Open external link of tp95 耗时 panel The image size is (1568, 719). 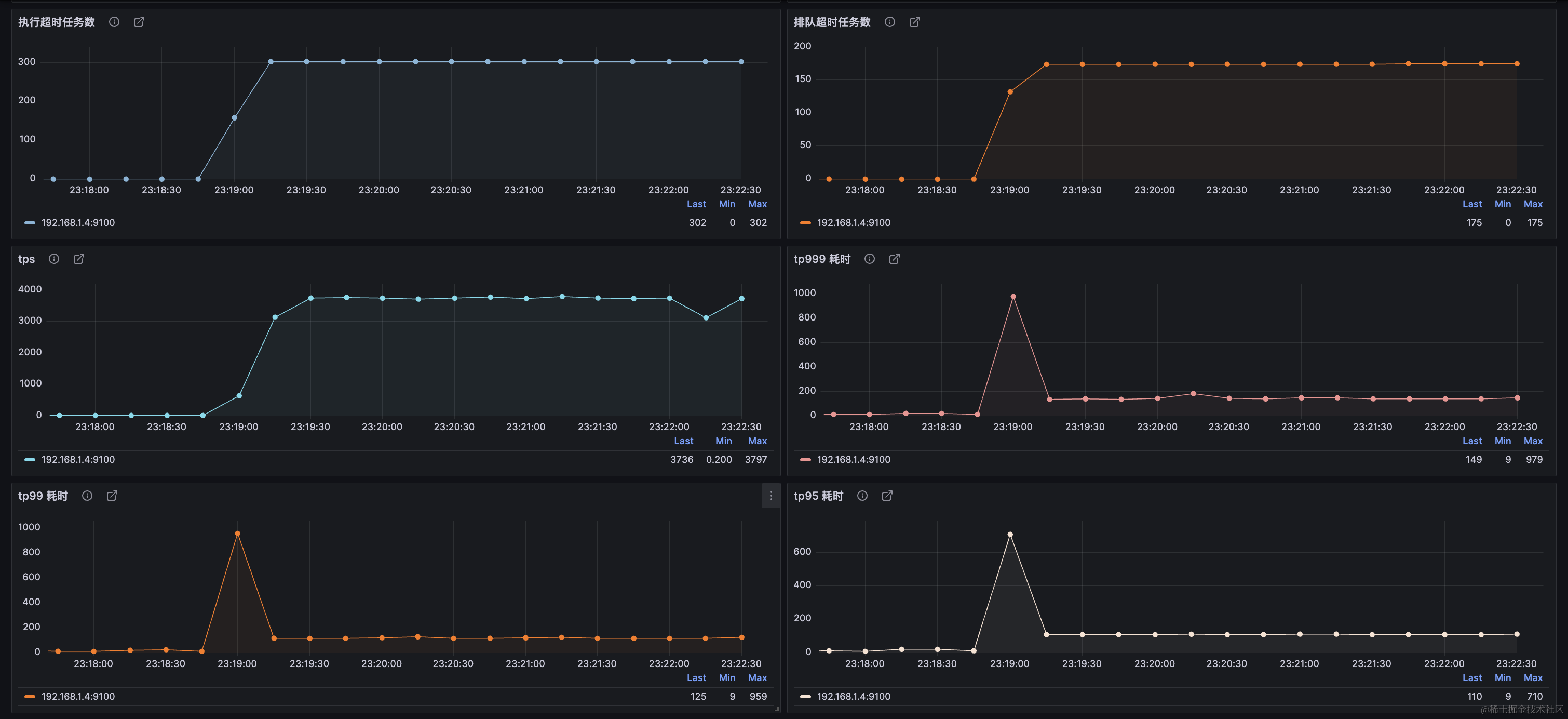click(887, 496)
